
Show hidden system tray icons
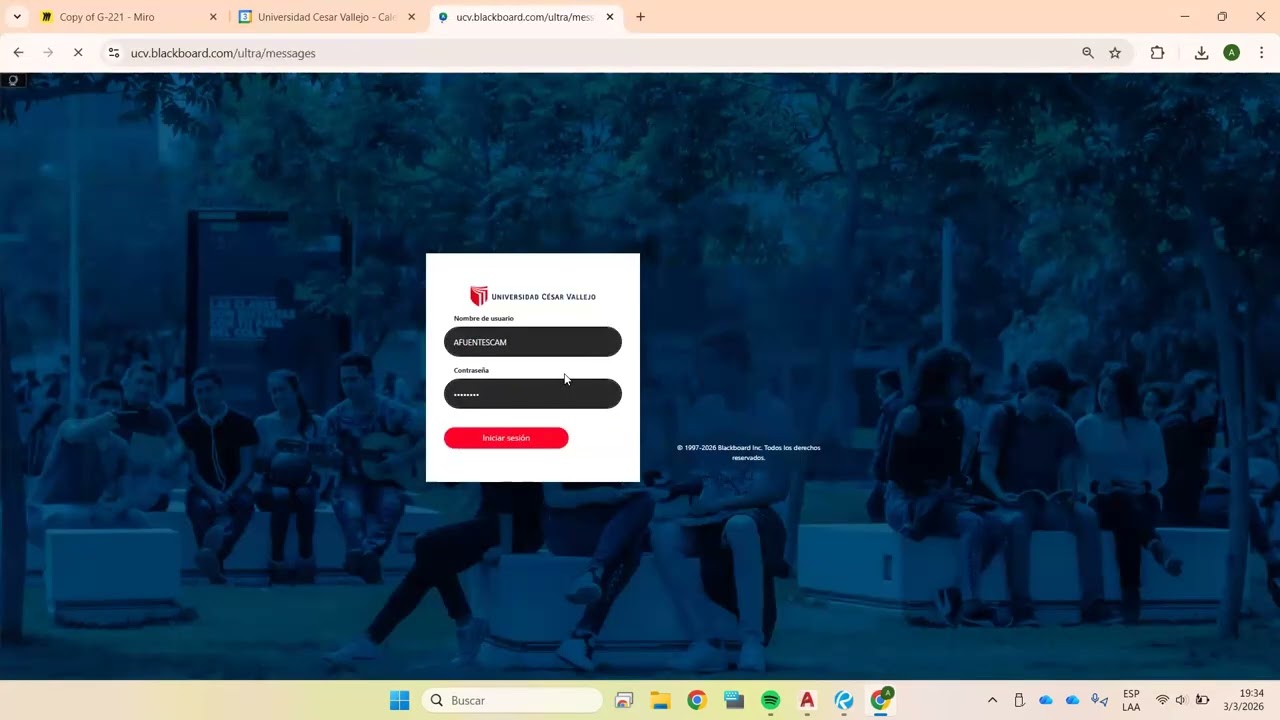pyautogui.click(x=992, y=700)
